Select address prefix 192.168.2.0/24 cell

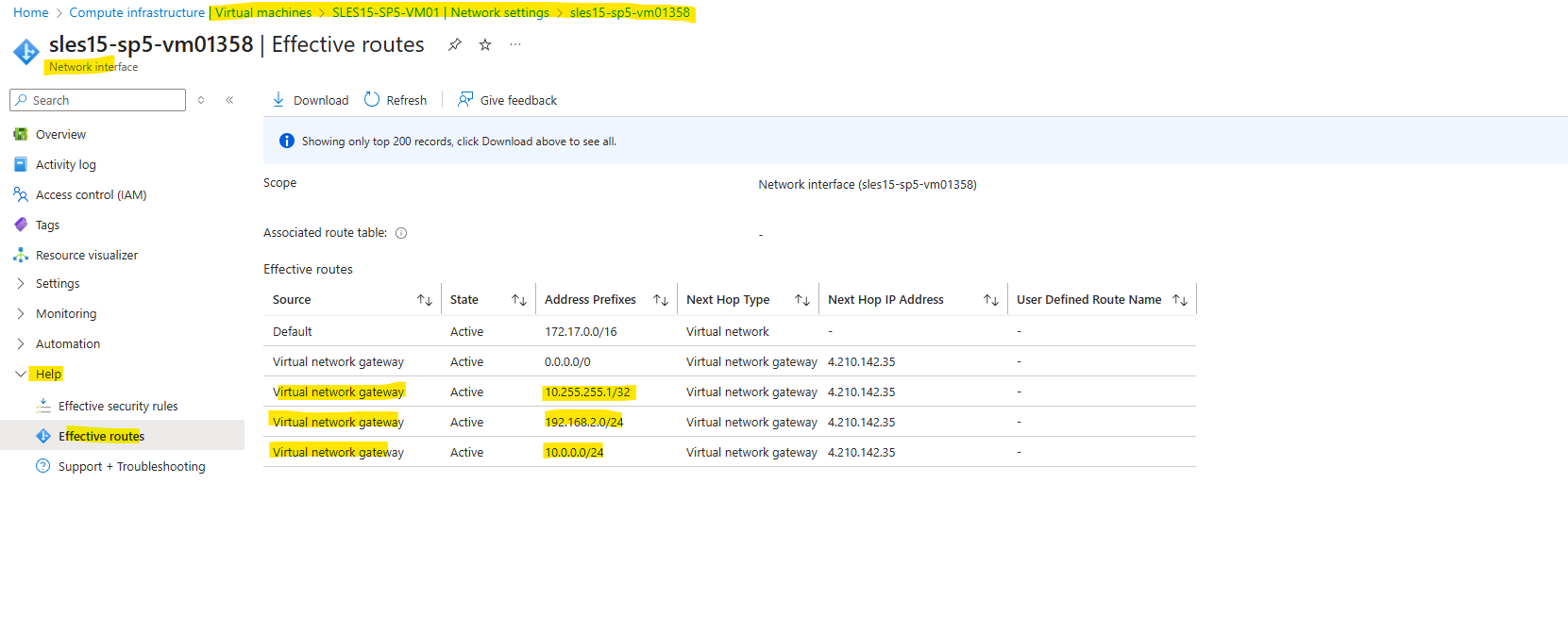point(583,422)
